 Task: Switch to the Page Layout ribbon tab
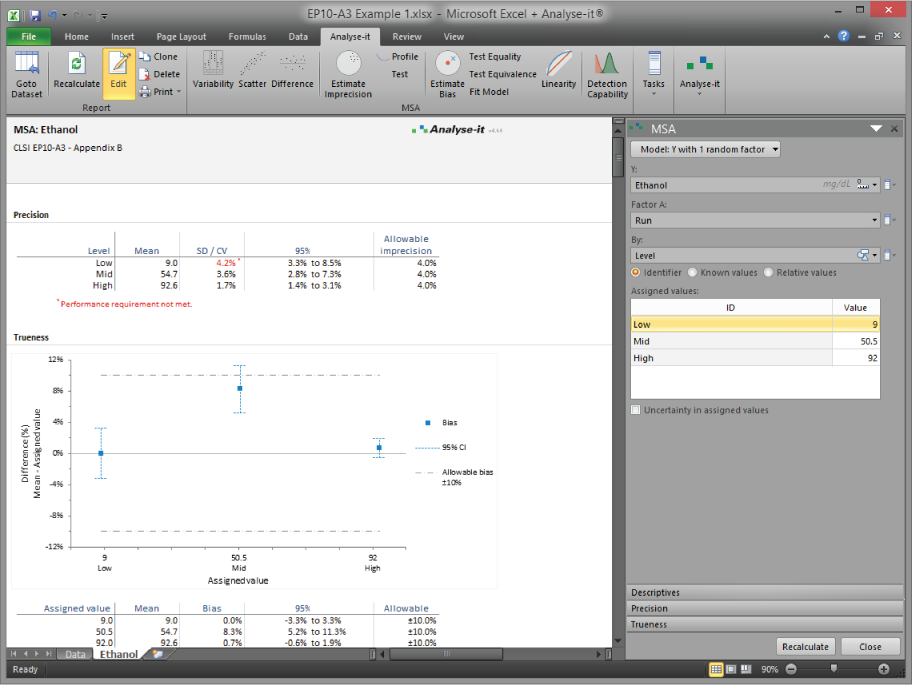click(x=181, y=36)
